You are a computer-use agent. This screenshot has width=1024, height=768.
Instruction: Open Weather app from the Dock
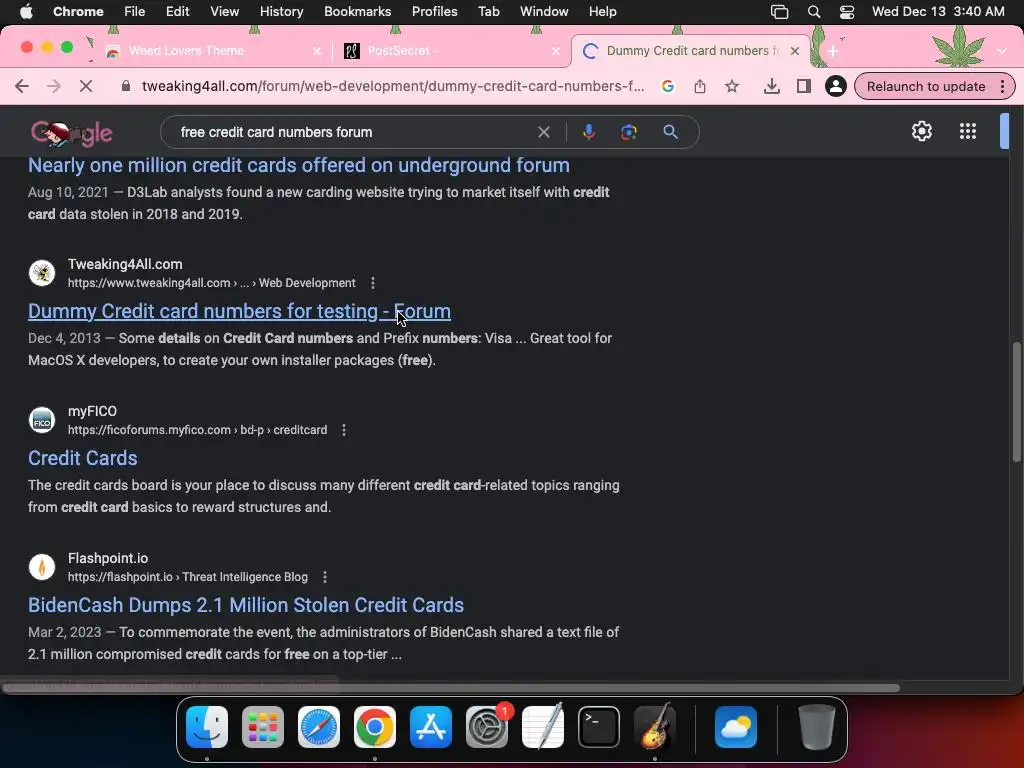736,727
